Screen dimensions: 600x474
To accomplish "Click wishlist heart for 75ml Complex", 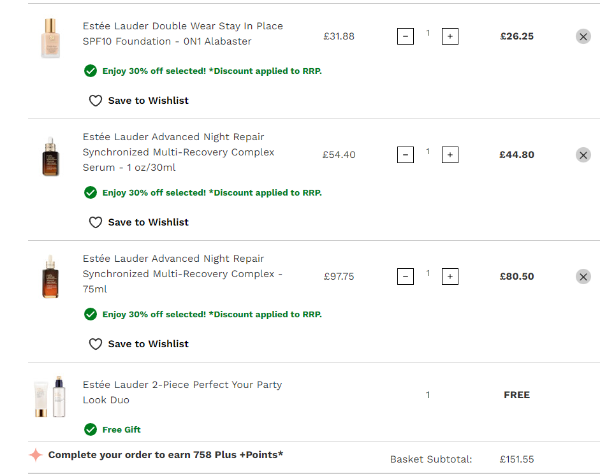I will 96,343.
